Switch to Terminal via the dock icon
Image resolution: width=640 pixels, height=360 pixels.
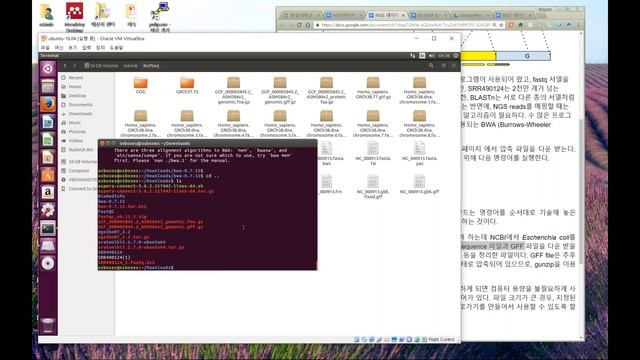click(x=48, y=228)
